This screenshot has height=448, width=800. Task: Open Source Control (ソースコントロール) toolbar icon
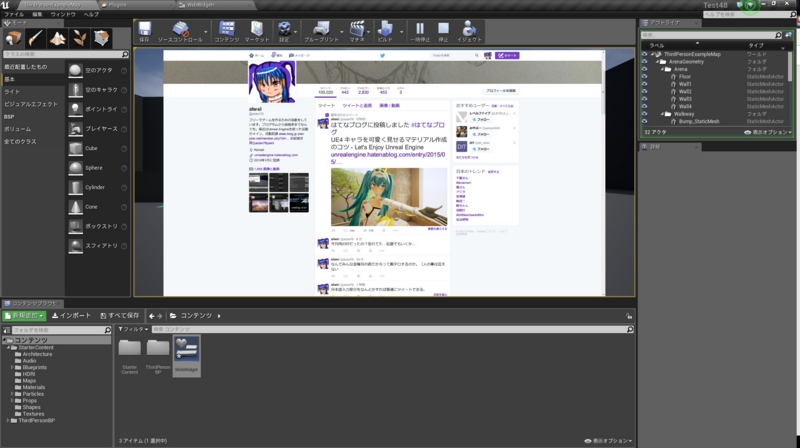pyautogui.click(x=180, y=32)
